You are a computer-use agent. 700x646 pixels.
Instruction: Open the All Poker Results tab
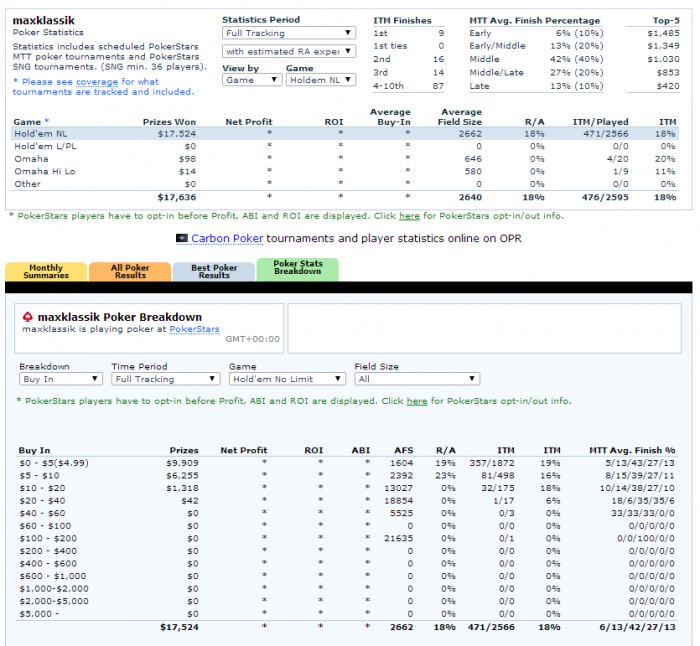pyautogui.click(x=129, y=271)
